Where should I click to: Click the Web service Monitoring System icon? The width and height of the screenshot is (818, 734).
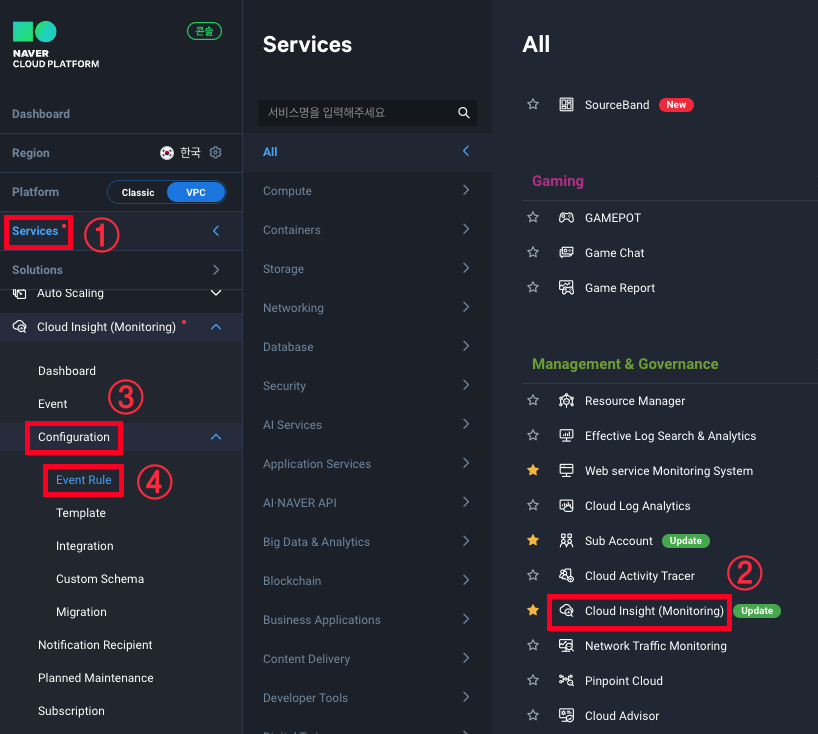point(566,471)
